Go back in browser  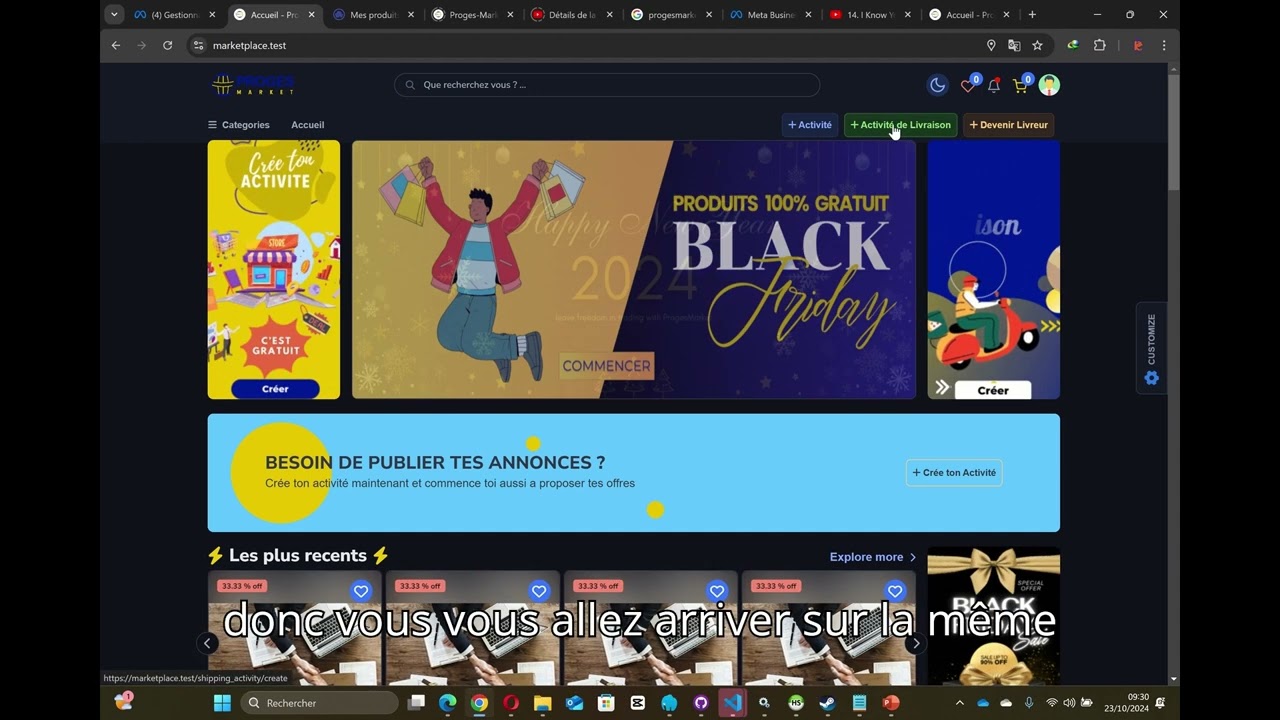click(x=116, y=45)
